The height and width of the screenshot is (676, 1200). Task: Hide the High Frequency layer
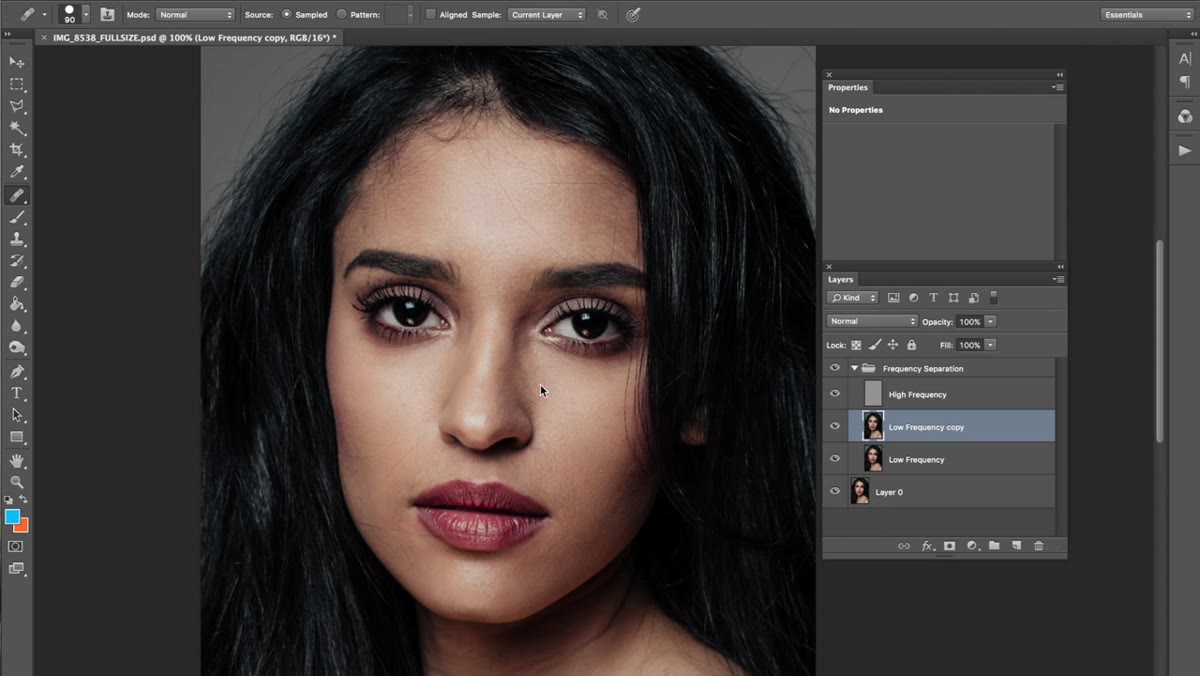click(x=835, y=394)
